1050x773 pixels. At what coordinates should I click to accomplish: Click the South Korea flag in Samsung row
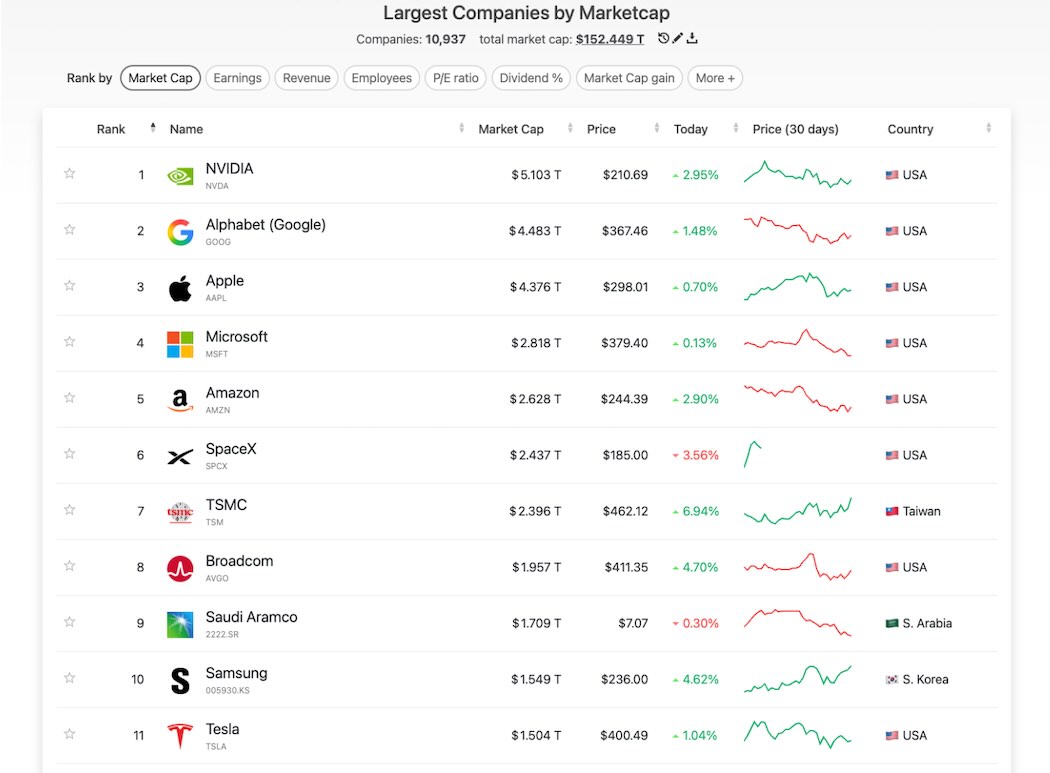tap(892, 679)
